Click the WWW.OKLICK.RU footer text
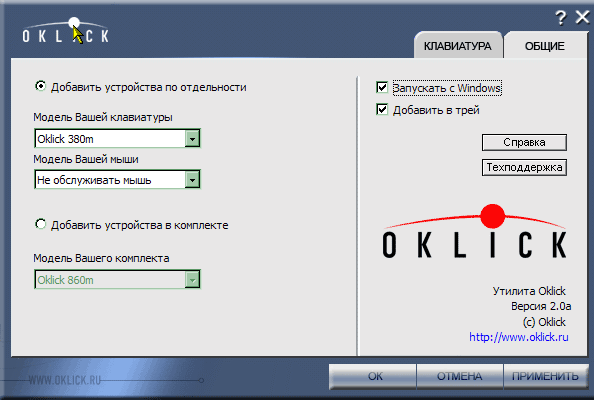The image size is (594, 400). tap(64, 380)
